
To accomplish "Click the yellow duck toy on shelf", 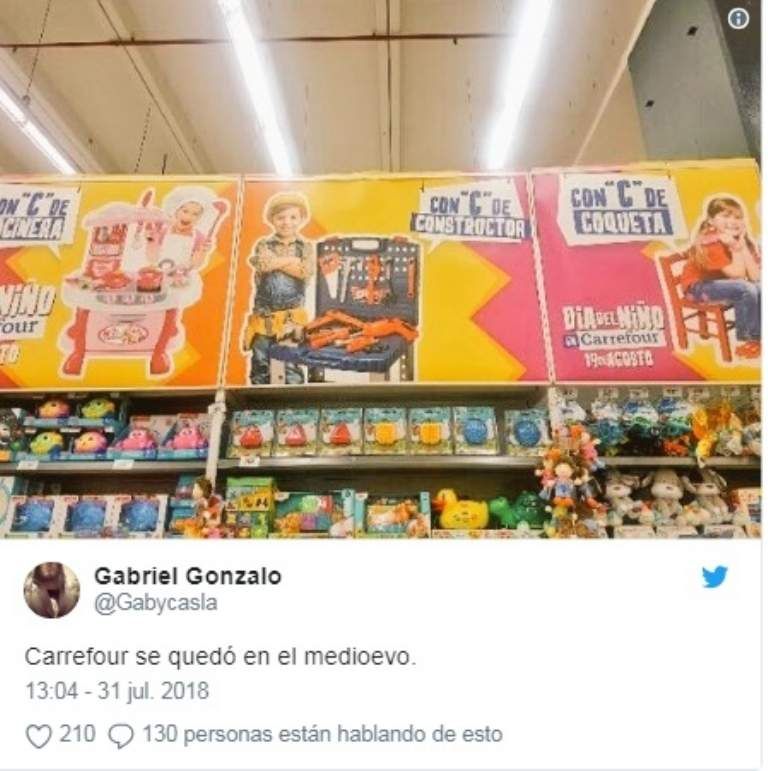I will (456, 510).
